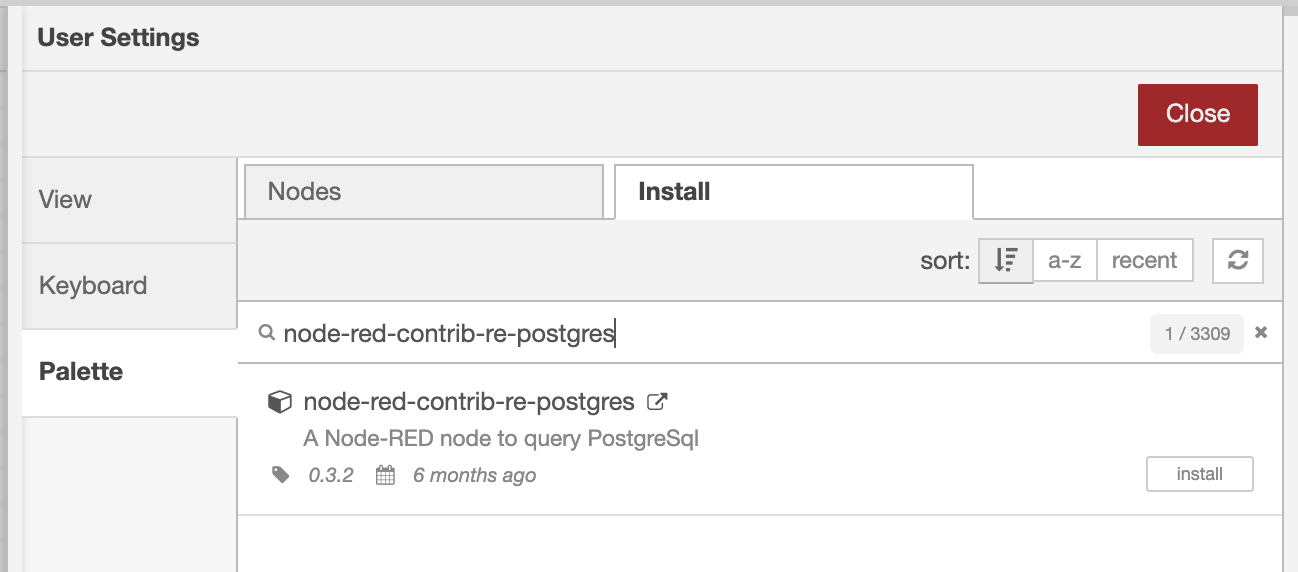Click into the module search field
This screenshot has height=572, width=1298.
[700, 333]
